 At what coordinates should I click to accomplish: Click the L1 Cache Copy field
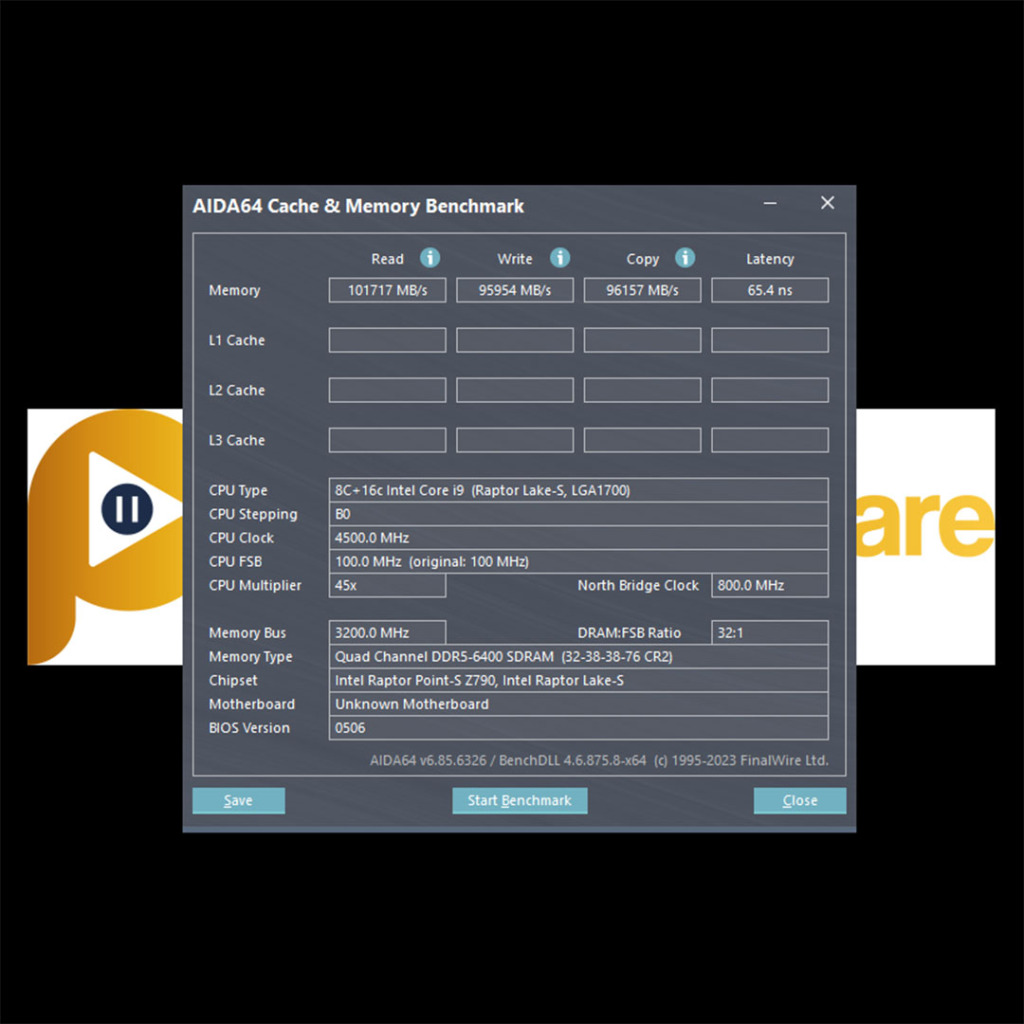pyautogui.click(x=643, y=340)
